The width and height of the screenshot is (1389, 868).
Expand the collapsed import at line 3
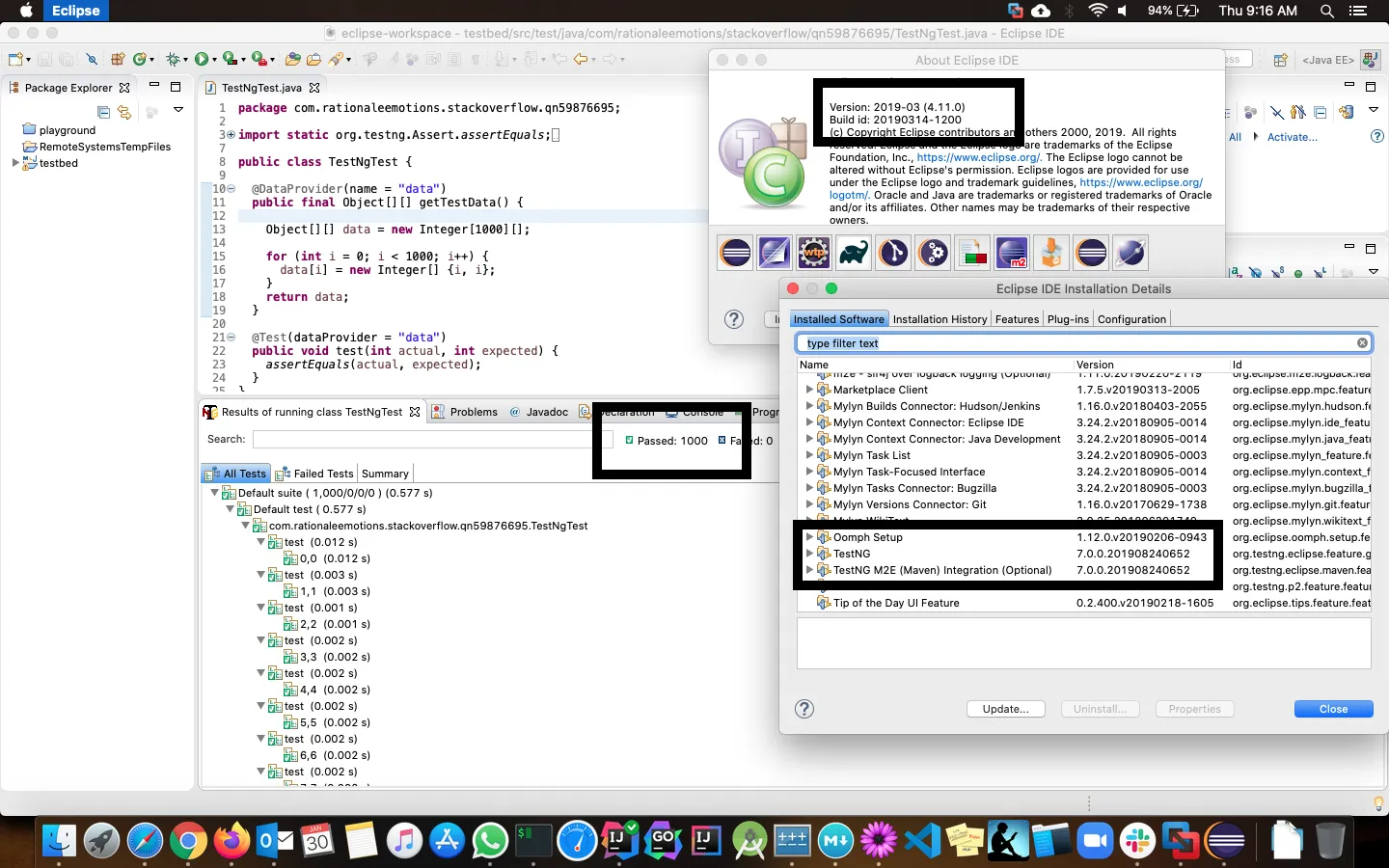pyautogui.click(x=231, y=135)
